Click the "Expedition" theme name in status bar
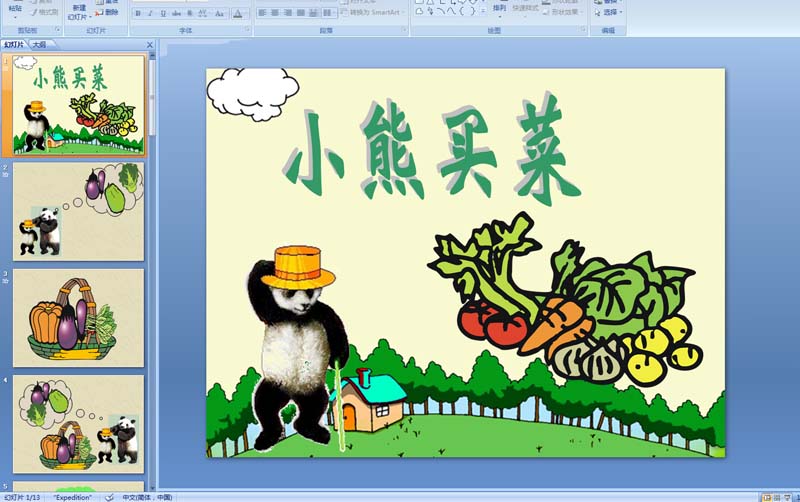 (73, 497)
